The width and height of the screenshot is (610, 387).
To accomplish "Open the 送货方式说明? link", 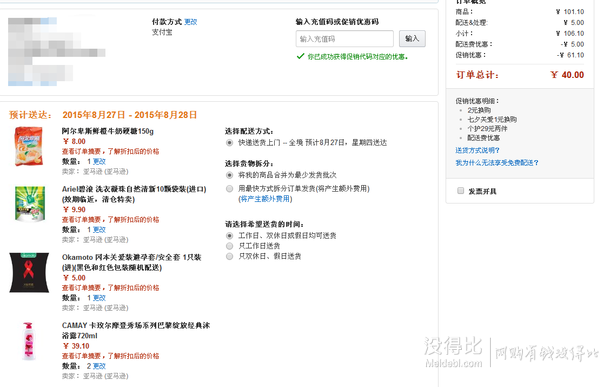I will [x=477, y=150].
